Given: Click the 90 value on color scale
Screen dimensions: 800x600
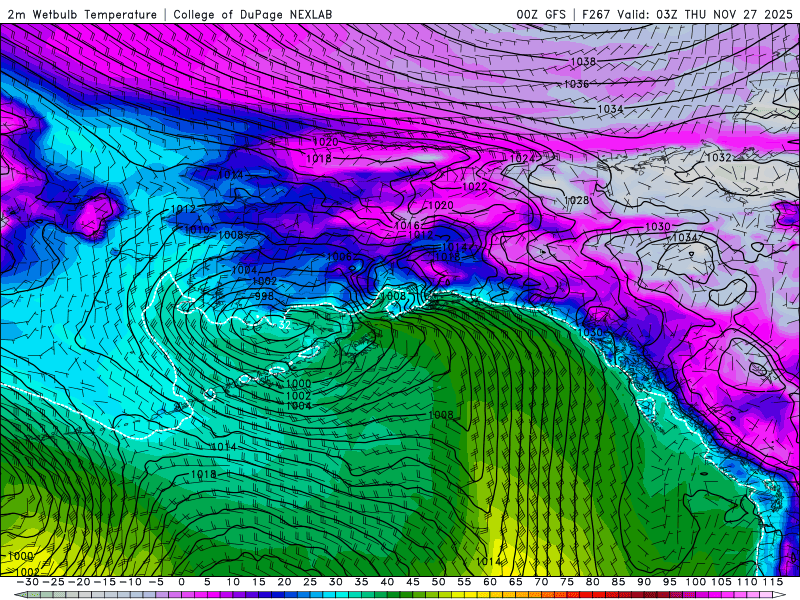Looking at the screenshot, I should click(x=644, y=582).
